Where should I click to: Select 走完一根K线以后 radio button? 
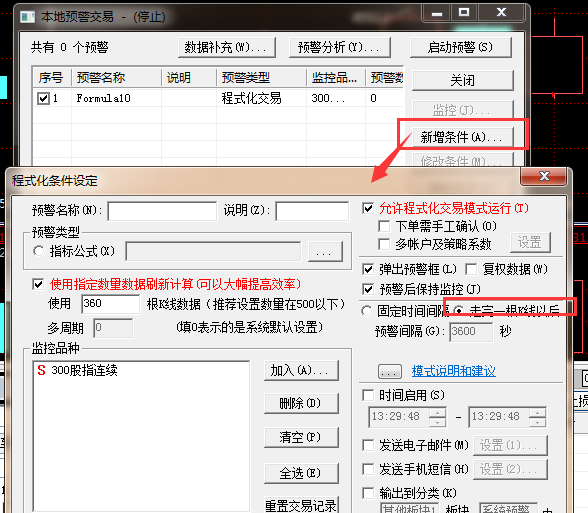(x=458, y=310)
